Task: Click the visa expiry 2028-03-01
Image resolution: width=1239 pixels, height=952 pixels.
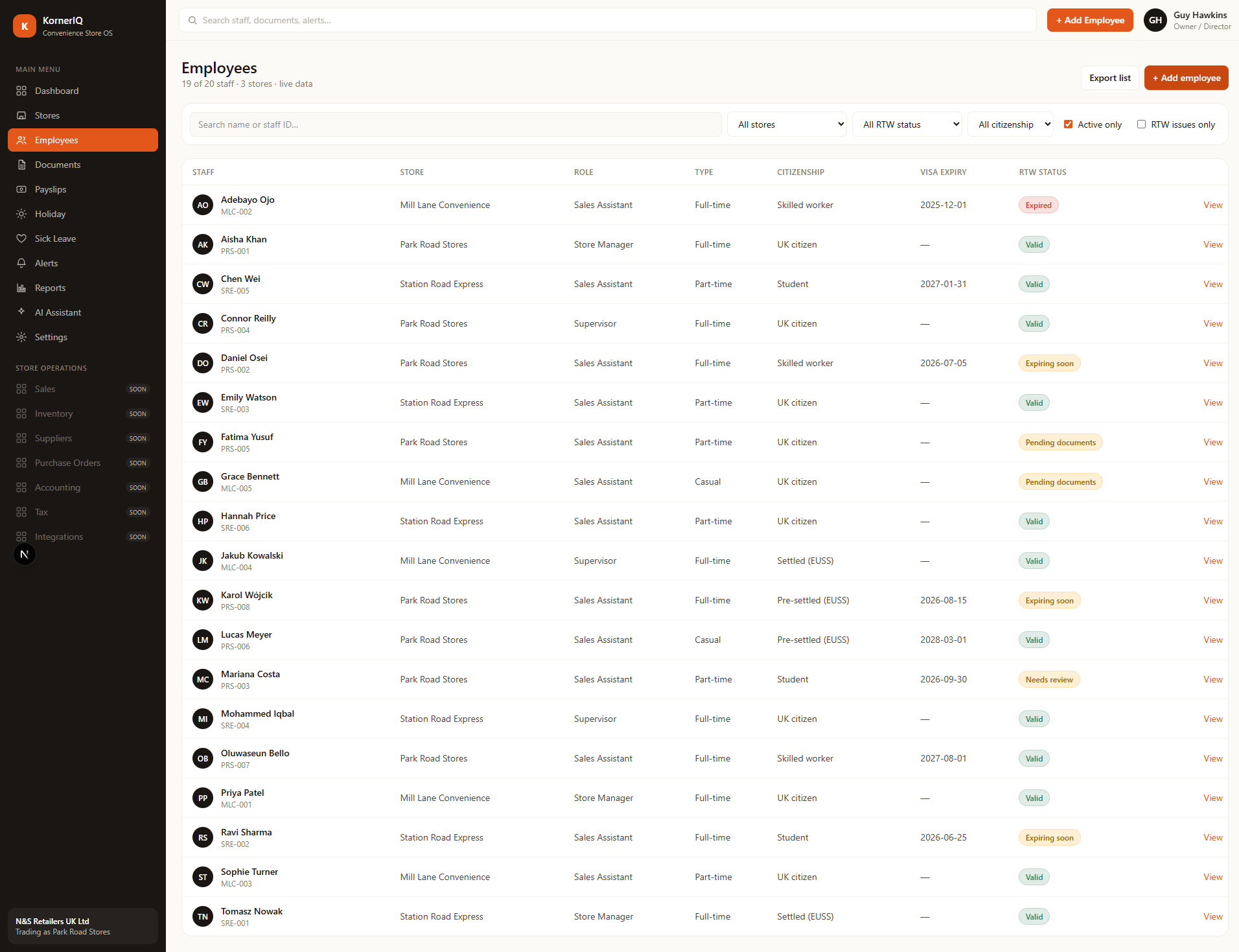Action: pos(943,640)
